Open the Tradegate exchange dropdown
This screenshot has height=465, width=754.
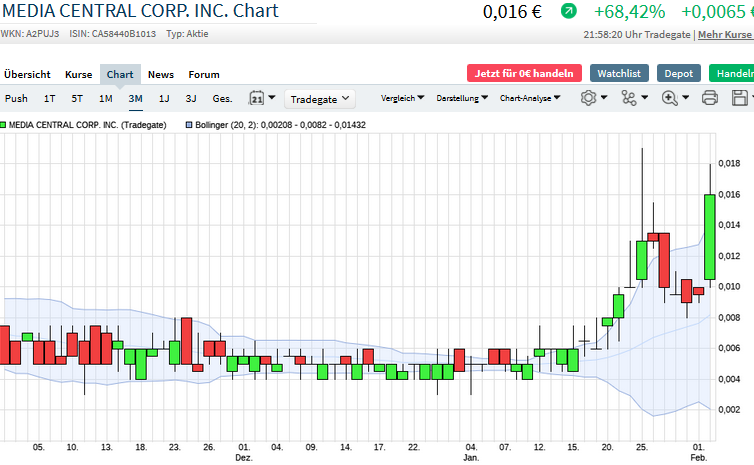point(320,99)
